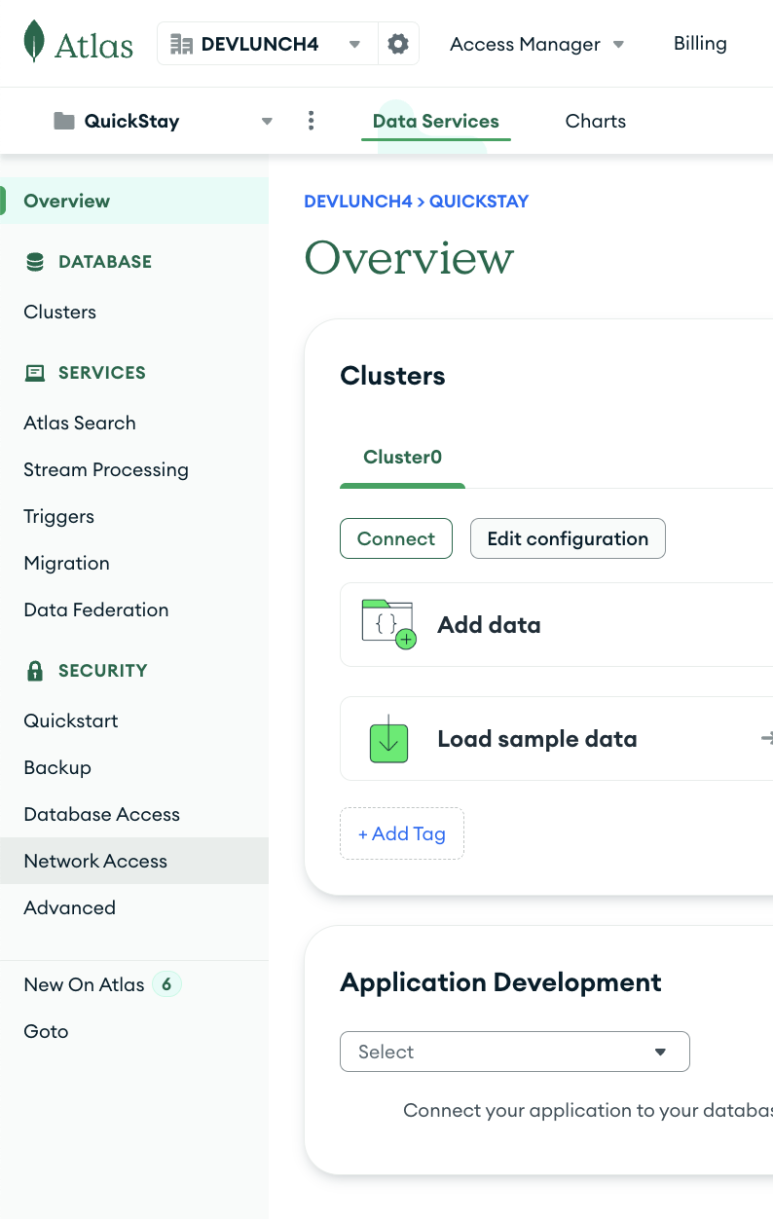Image resolution: width=773 pixels, height=1219 pixels.
Task: Click the SERVICES section label
Action: [102, 373]
